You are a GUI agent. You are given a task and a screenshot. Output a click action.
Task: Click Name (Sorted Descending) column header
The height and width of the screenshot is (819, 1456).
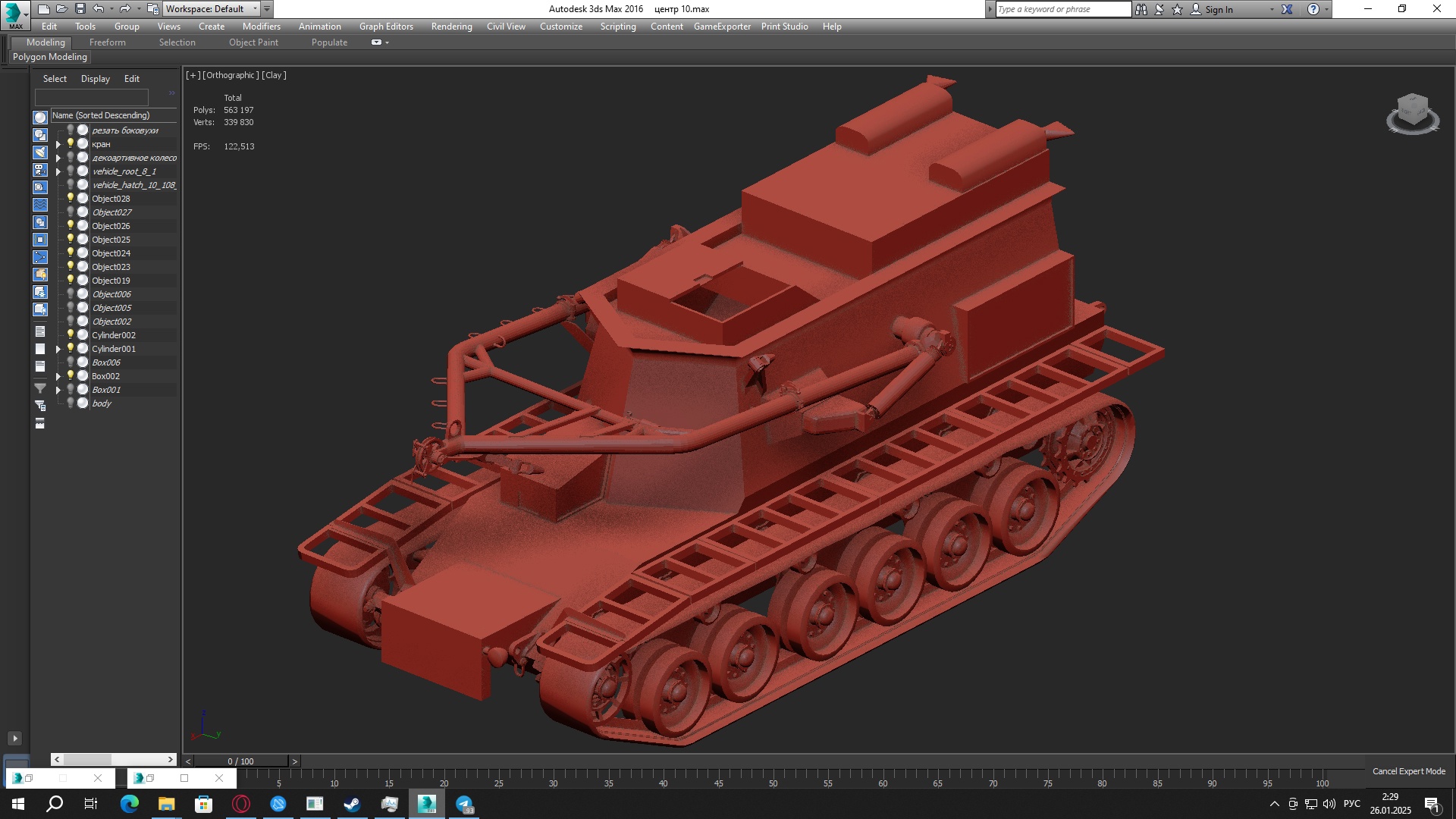pyautogui.click(x=113, y=115)
